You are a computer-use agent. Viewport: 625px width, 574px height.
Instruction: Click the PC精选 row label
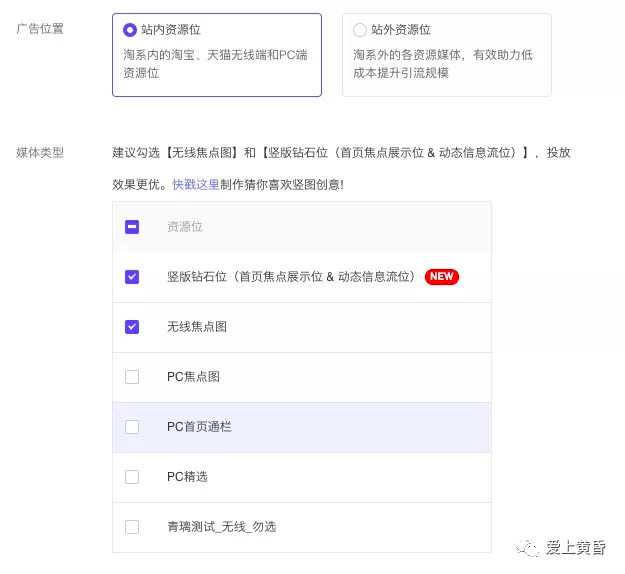187,477
